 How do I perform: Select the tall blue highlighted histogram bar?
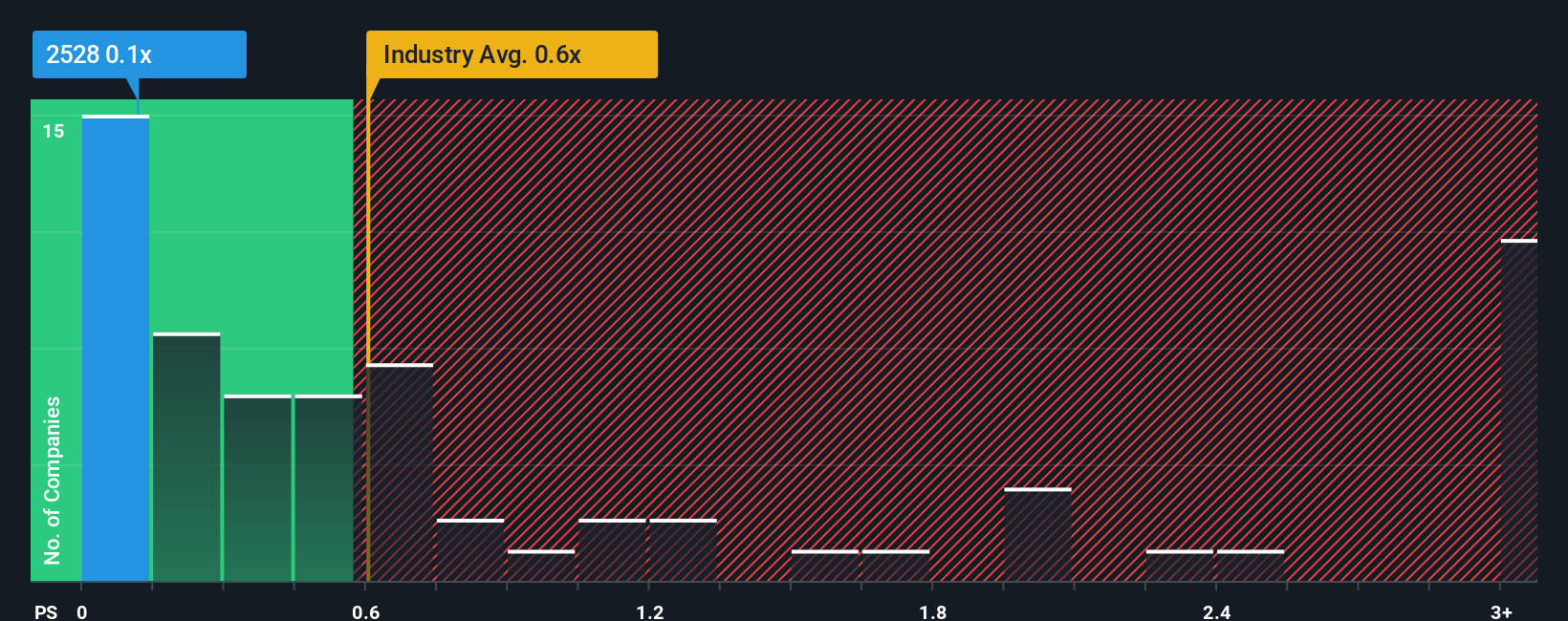point(116,348)
